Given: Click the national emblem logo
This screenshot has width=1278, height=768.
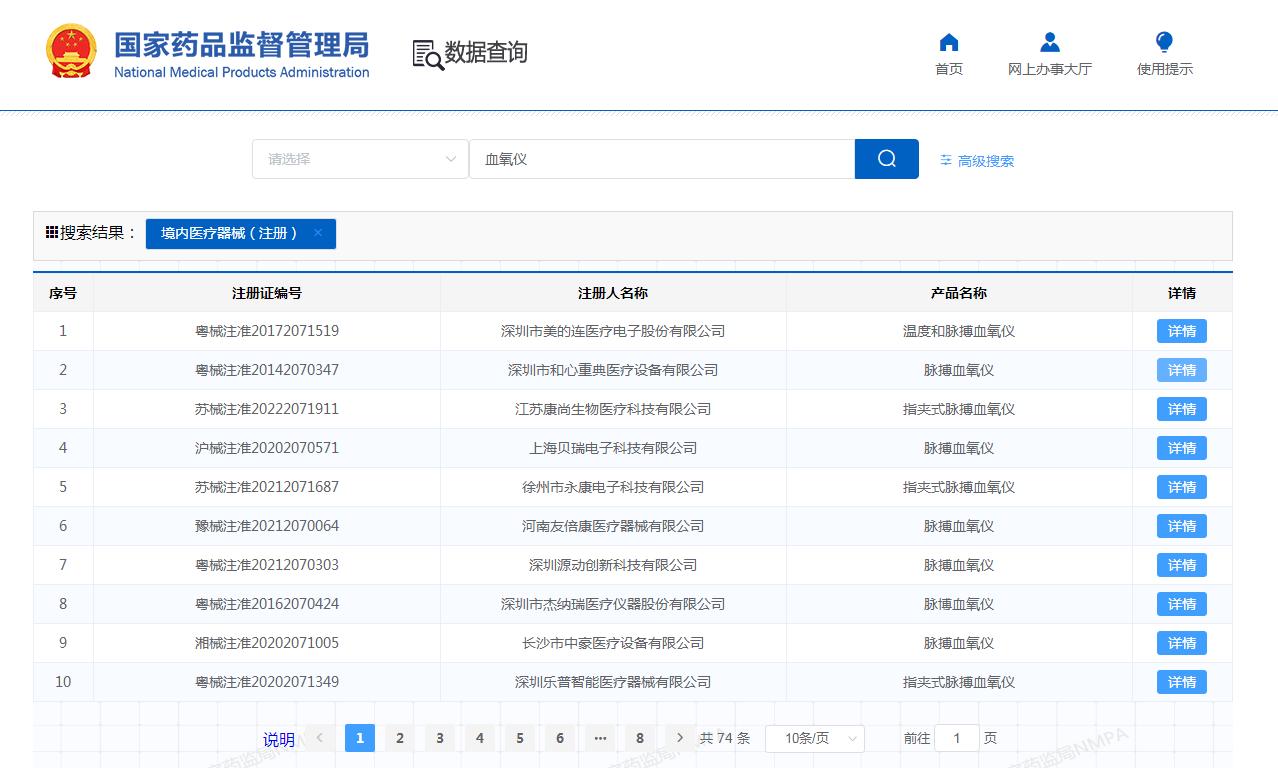Looking at the screenshot, I should point(71,51).
